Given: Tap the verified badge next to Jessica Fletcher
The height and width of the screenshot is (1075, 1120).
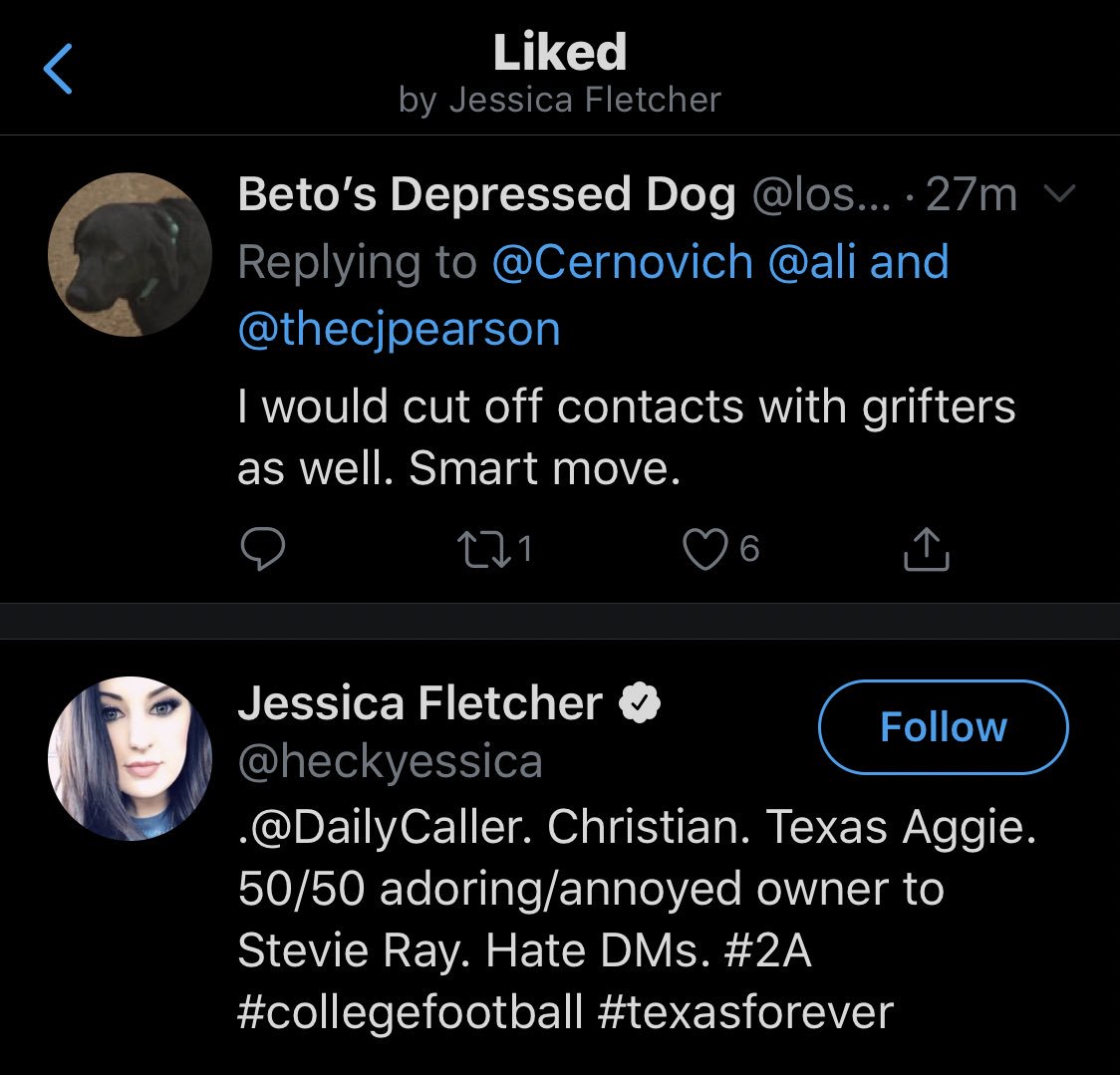Looking at the screenshot, I should 640,702.
